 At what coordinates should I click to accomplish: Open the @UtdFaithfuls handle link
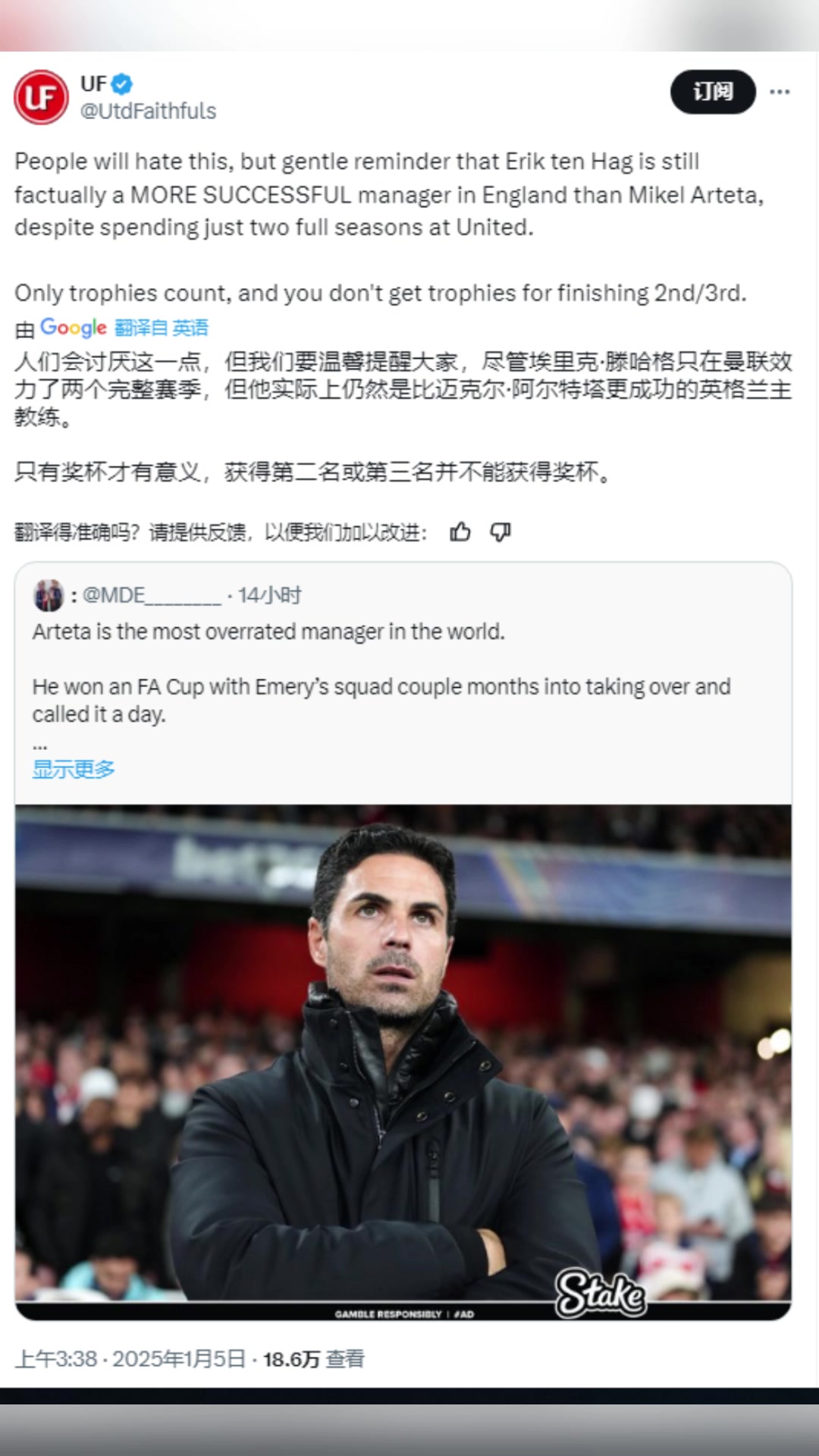pos(149,111)
